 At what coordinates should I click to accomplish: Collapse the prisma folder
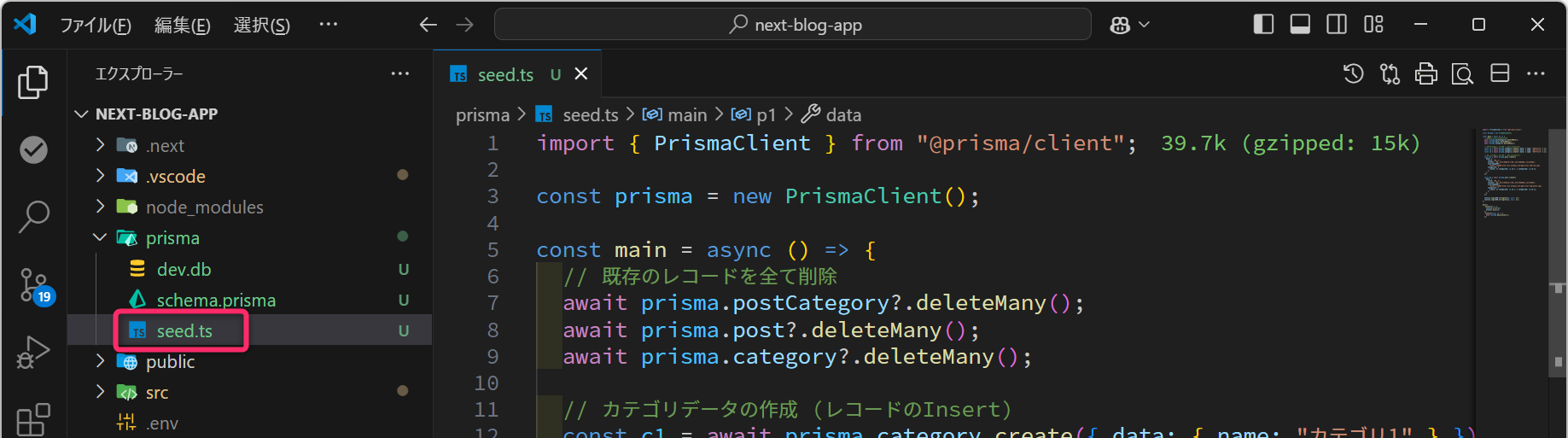(x=100, y=238)
